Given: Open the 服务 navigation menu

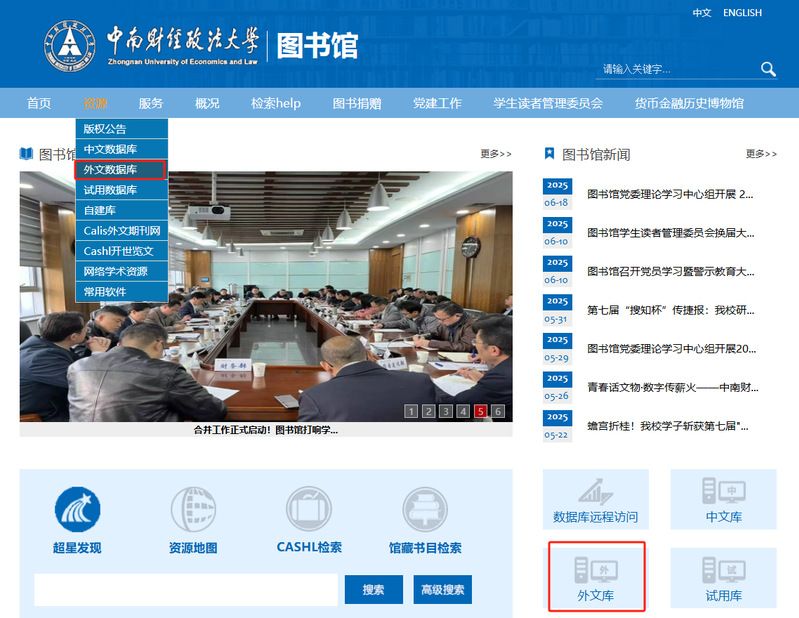Looking at the screenshot, I should [x=151, y=103].
